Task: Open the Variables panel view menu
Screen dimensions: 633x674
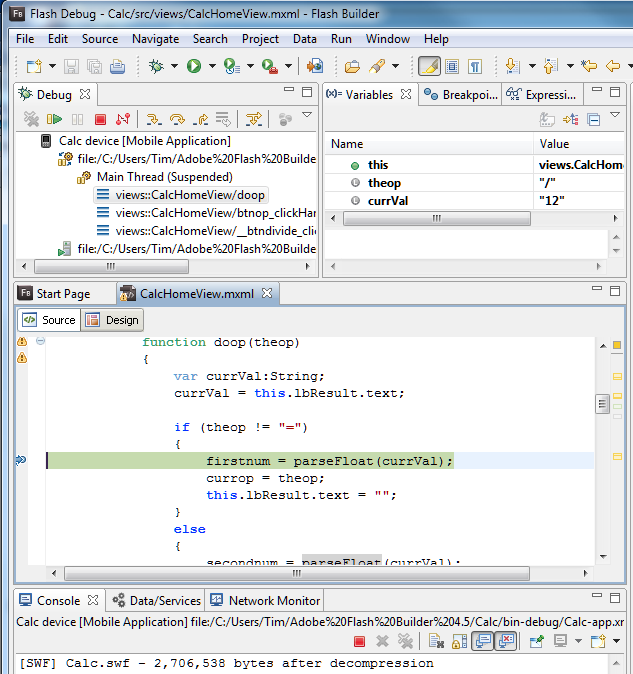Action: coord(615,115)
